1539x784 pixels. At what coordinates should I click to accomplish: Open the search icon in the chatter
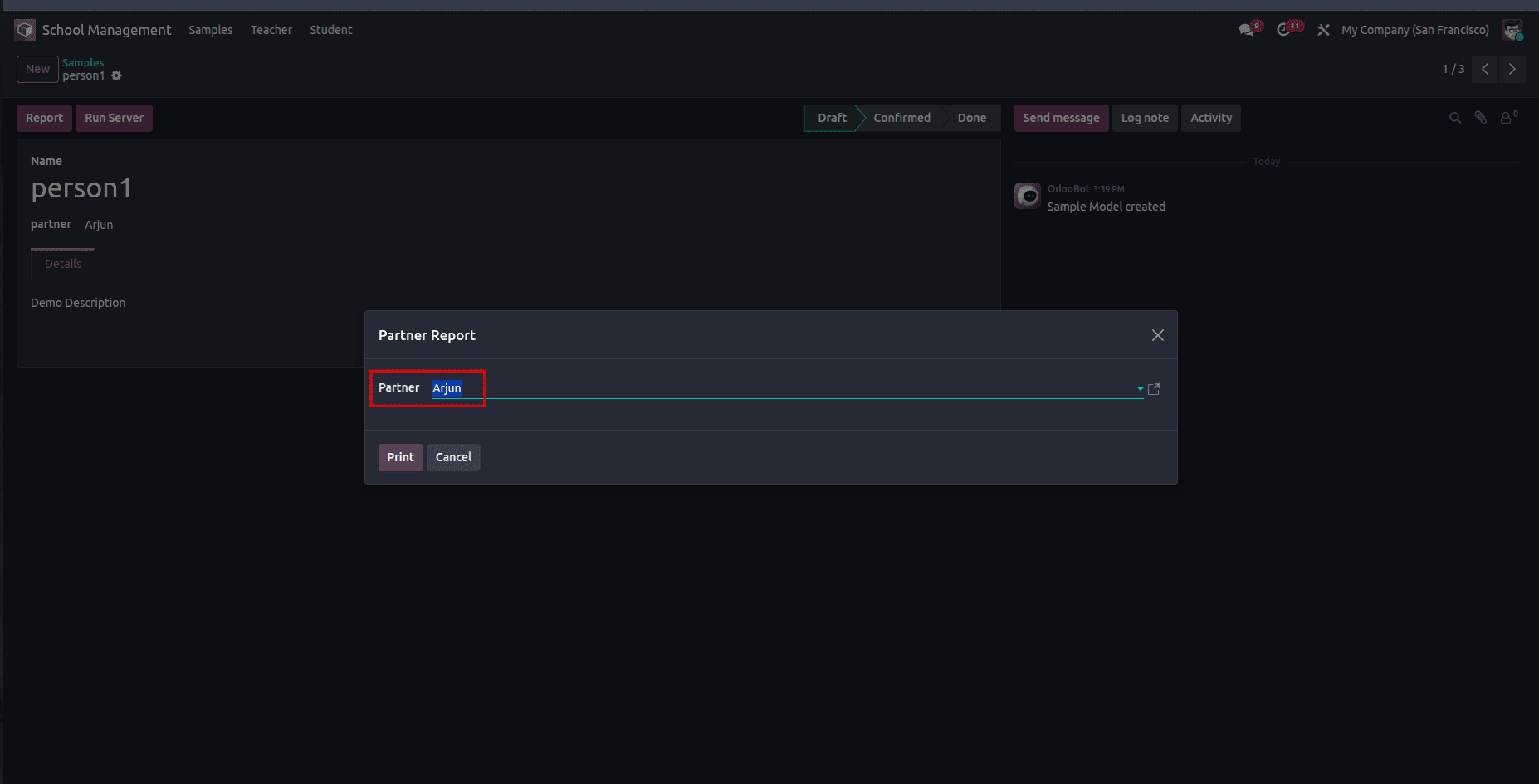point(1454,117)
